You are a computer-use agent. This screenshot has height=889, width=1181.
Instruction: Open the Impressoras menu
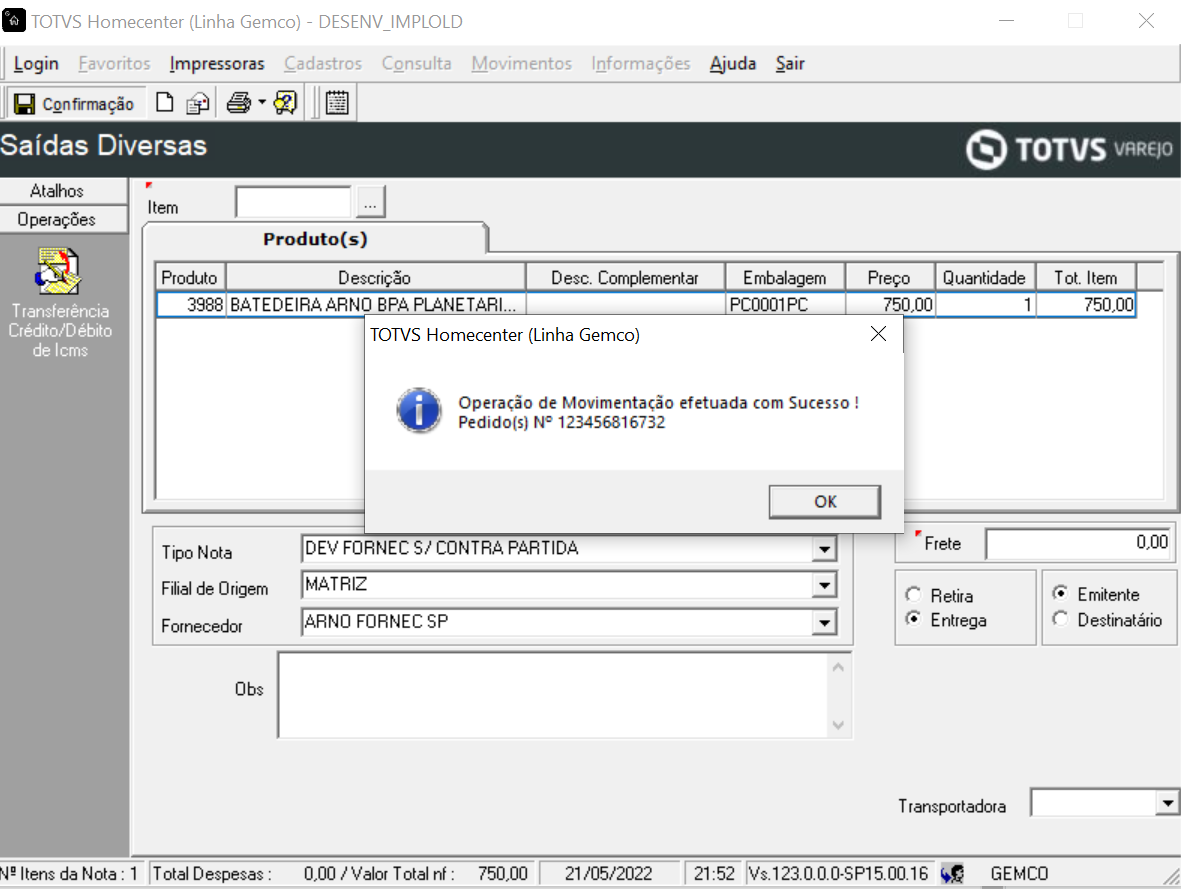coord(217,64)
